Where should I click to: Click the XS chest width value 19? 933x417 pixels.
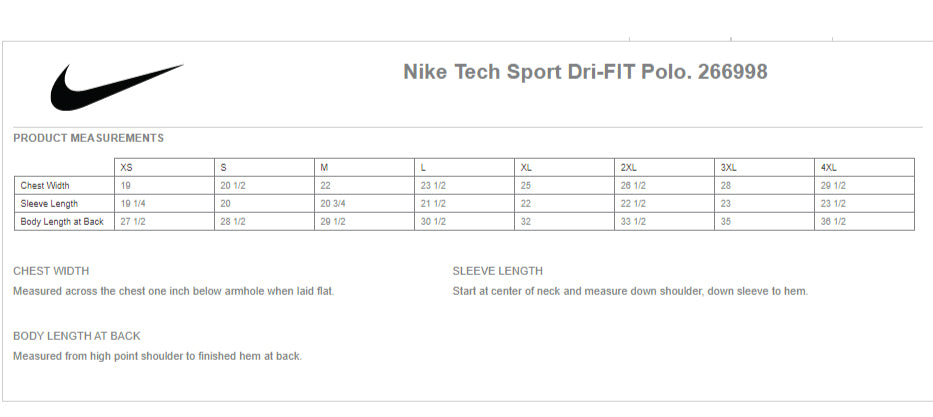[126, 185]
